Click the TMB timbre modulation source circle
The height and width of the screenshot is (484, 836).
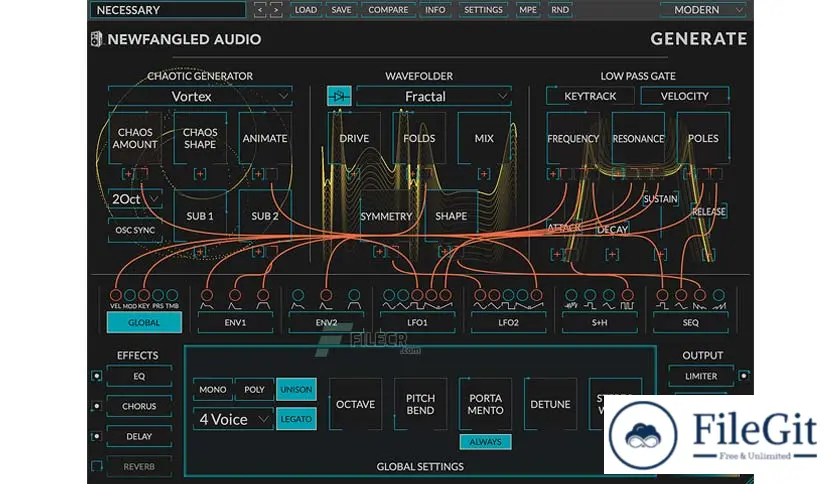(x=172, y=295)
